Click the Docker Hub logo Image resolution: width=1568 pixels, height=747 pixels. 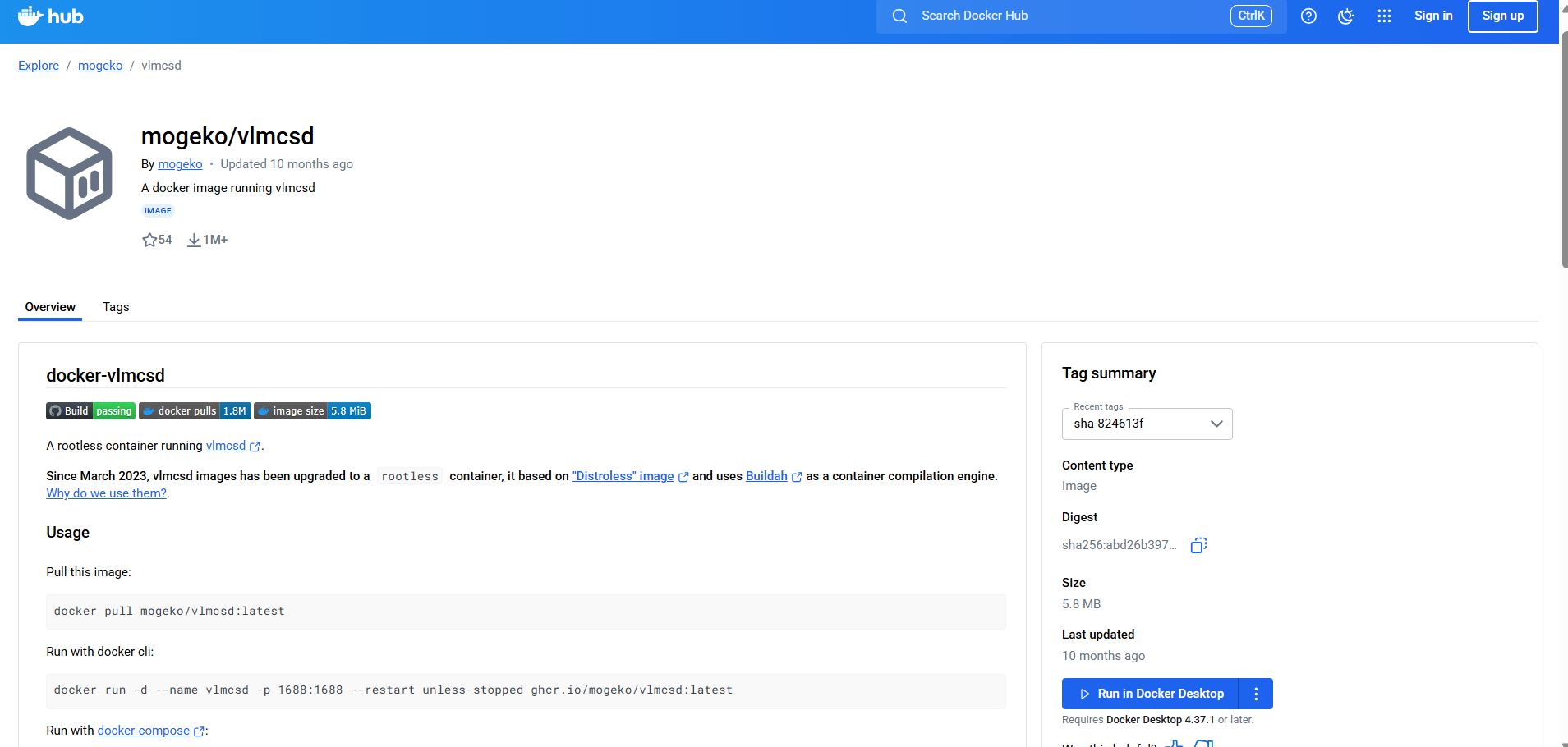click(51, 16)
